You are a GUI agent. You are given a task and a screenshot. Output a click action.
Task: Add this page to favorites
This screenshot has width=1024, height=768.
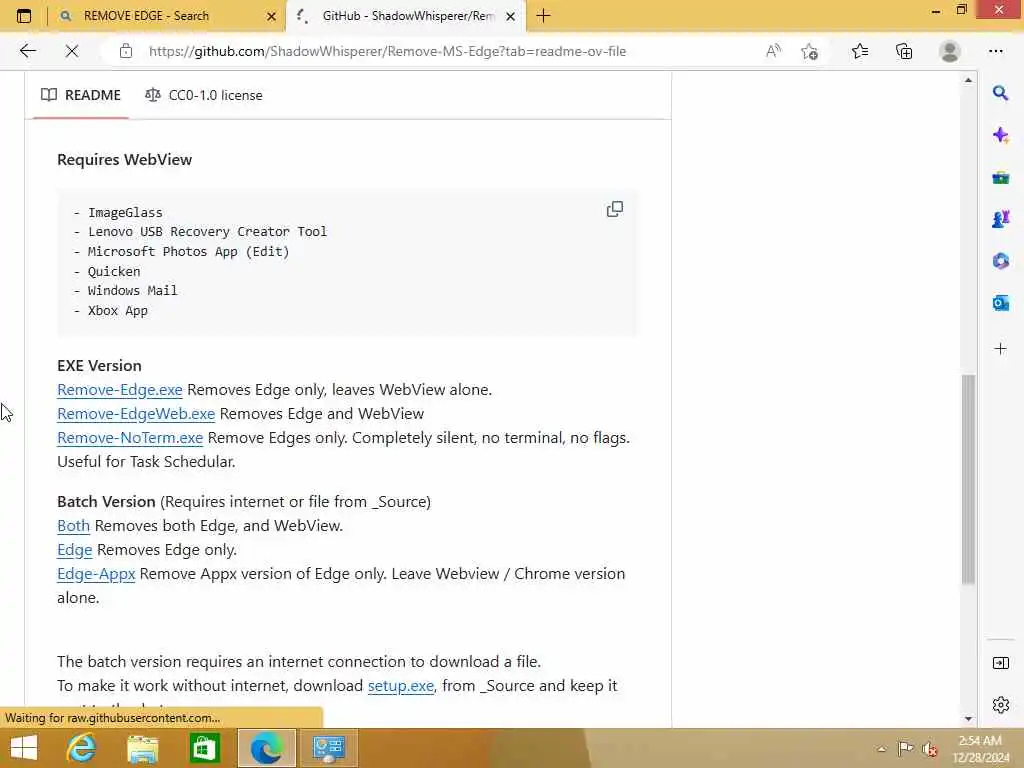click(810, 51)
